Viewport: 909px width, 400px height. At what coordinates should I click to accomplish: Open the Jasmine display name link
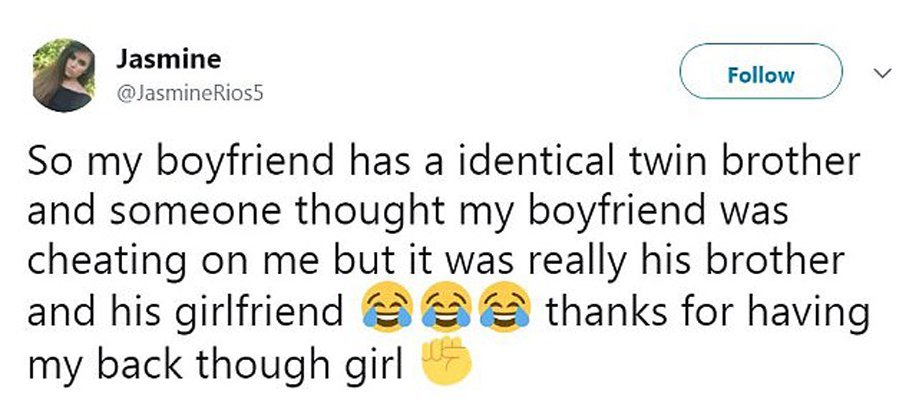pos(157,60)
